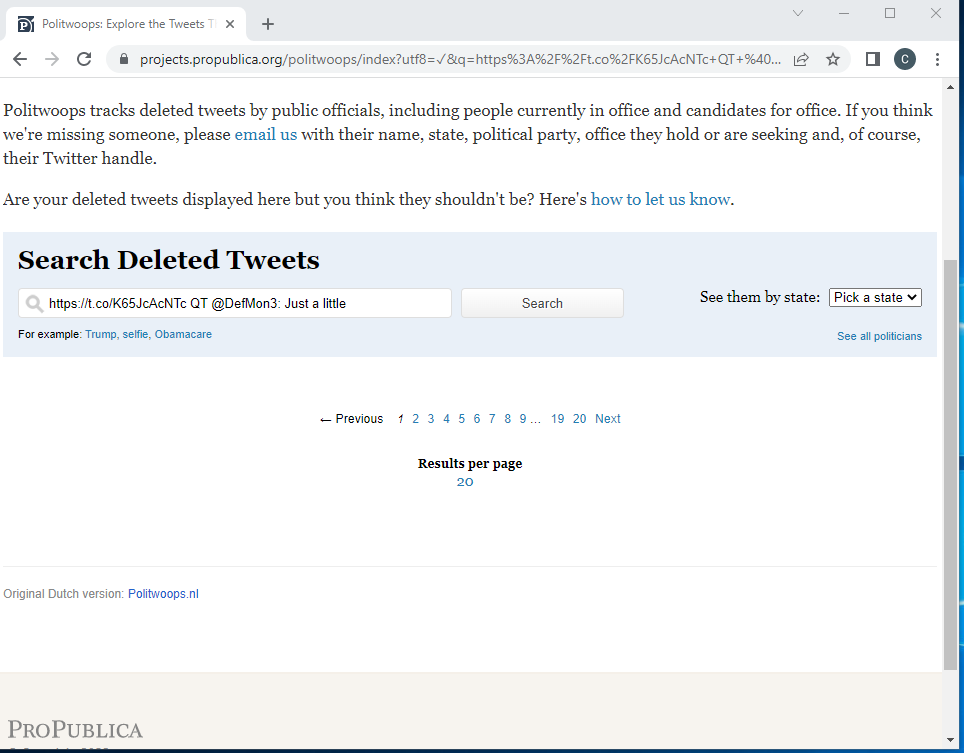
Task: Click the Search Deleted Tweets heading
Action: click(168, 260)
